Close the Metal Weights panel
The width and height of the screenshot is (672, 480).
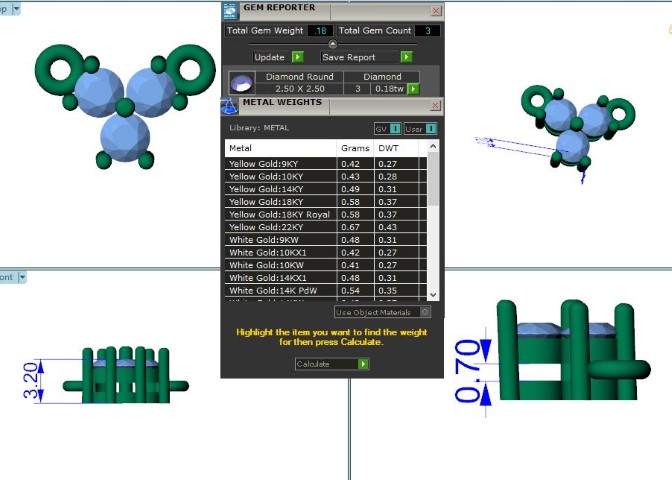point(436,104)
